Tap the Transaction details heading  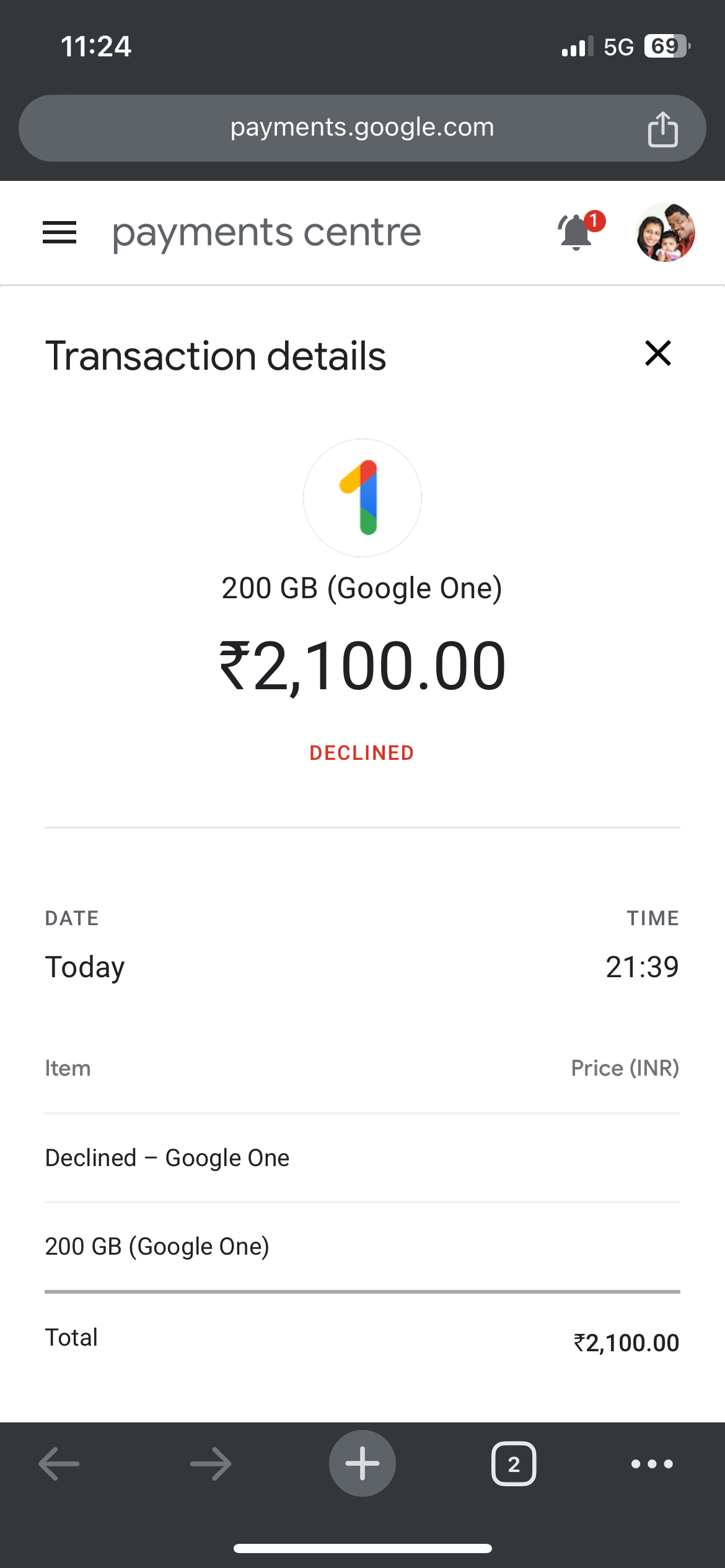coord(216,356)
